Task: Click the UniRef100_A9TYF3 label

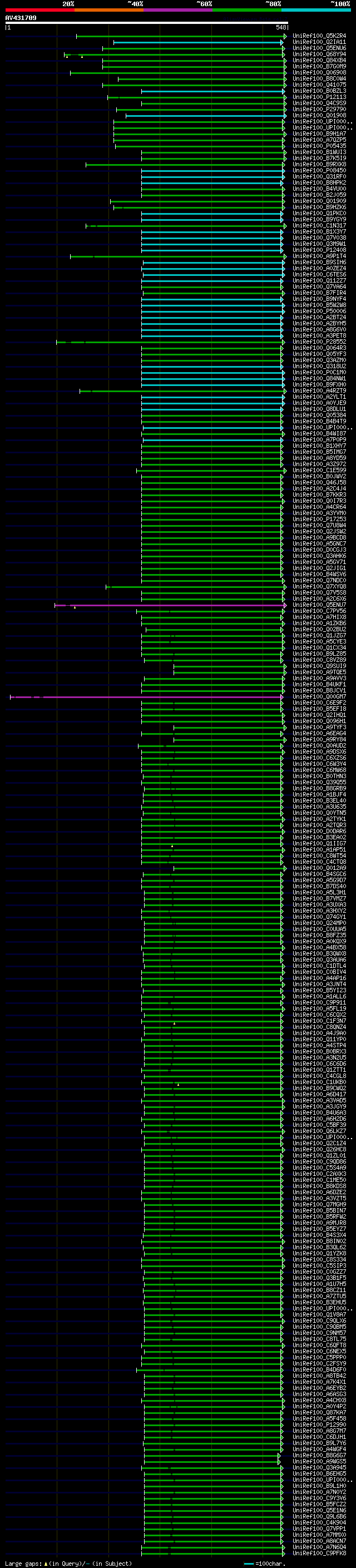Action: (x=319, y=728)
